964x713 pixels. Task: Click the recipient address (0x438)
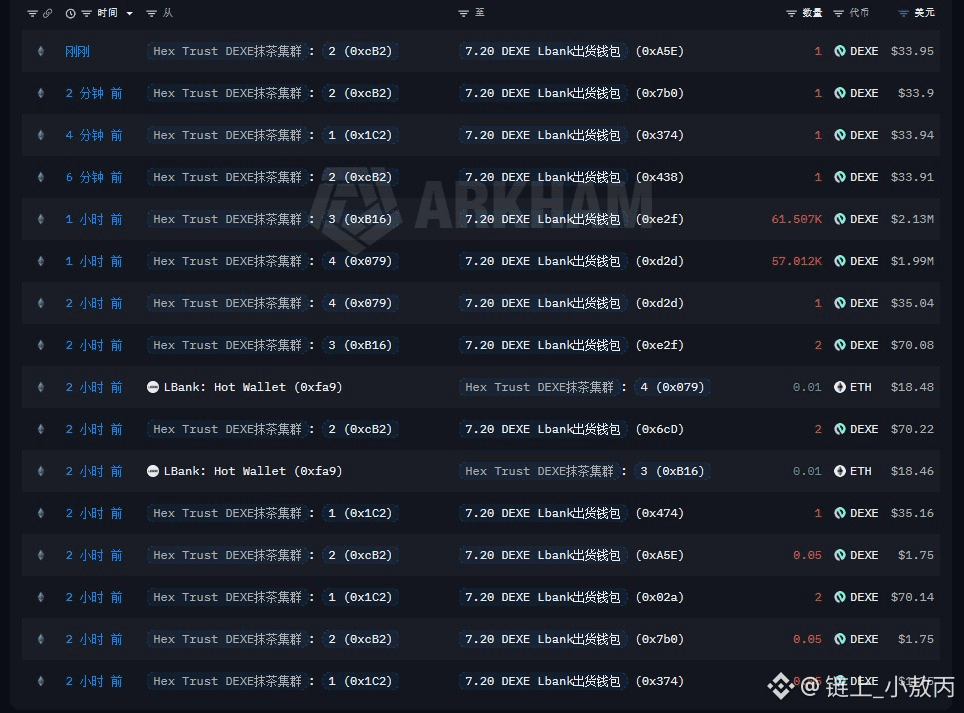point(660,178)
